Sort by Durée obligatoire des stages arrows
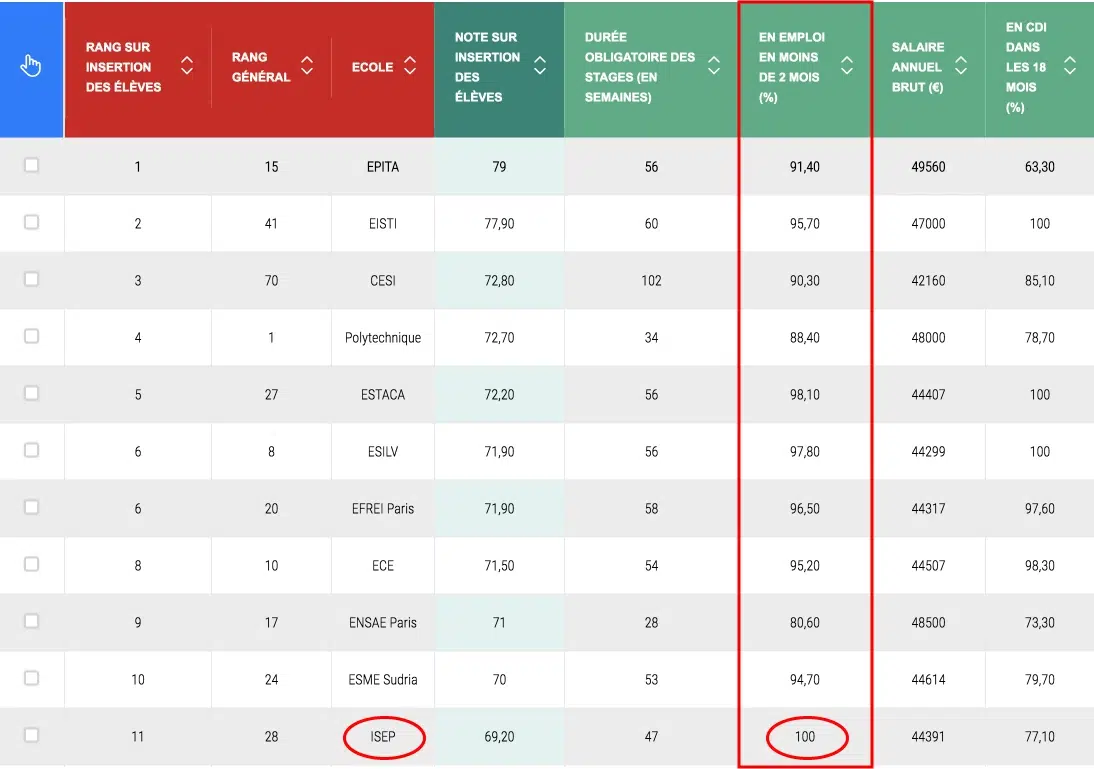Screen dimensions: 1094x769 tap(714, 66)
